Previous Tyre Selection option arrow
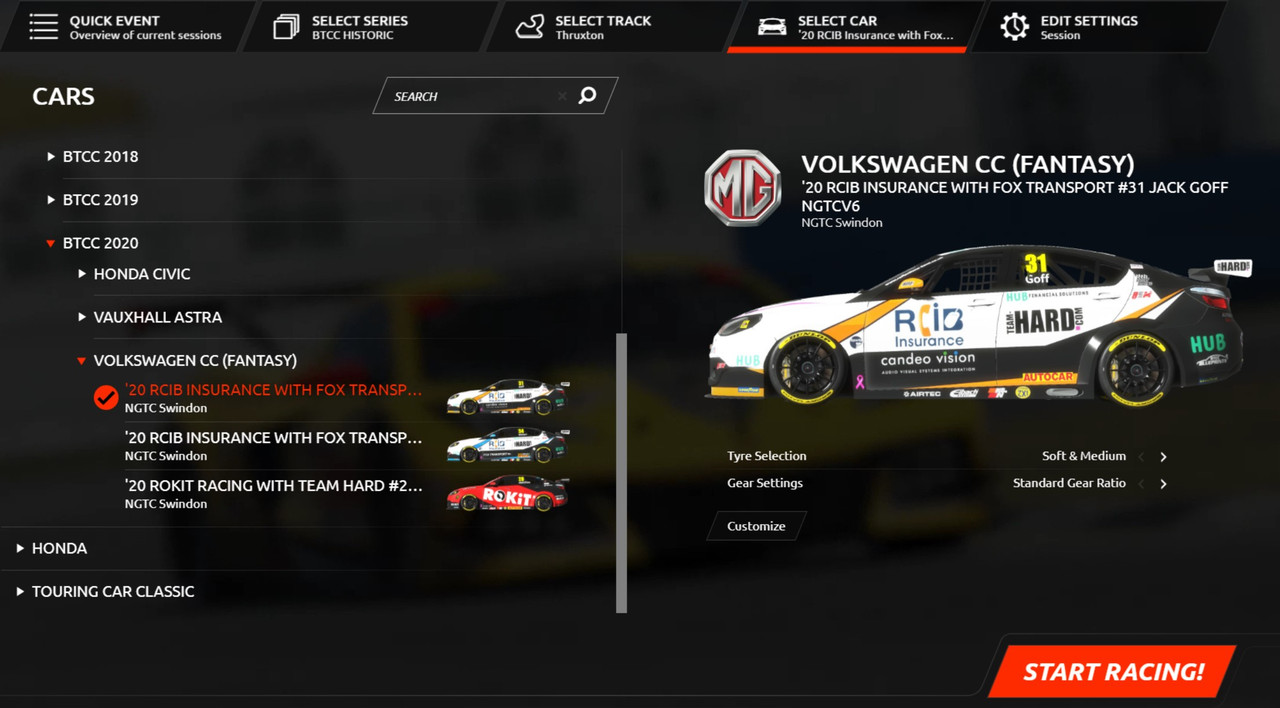 coord(1141,457)
